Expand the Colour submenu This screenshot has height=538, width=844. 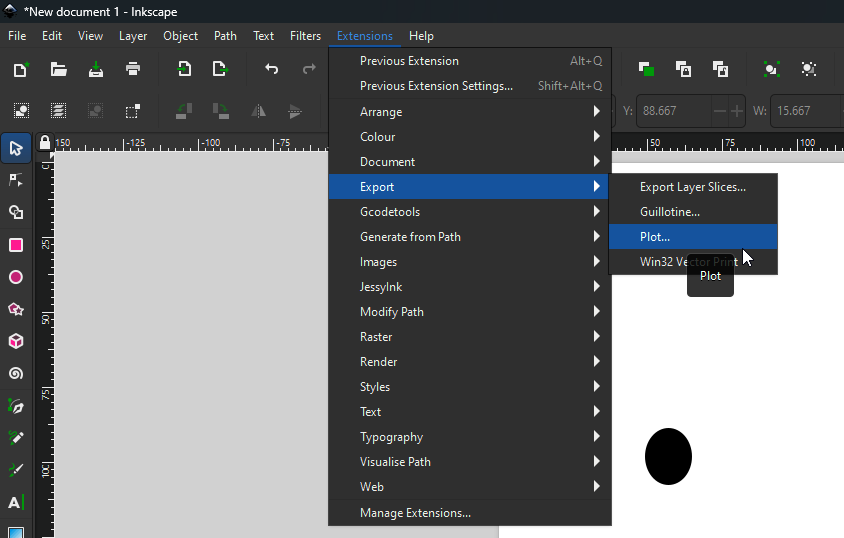(x=469, y=137)
